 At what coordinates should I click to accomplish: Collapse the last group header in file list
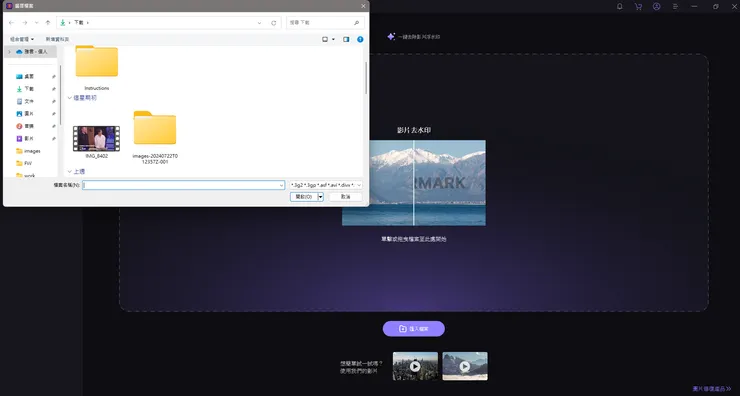[76, 171]
